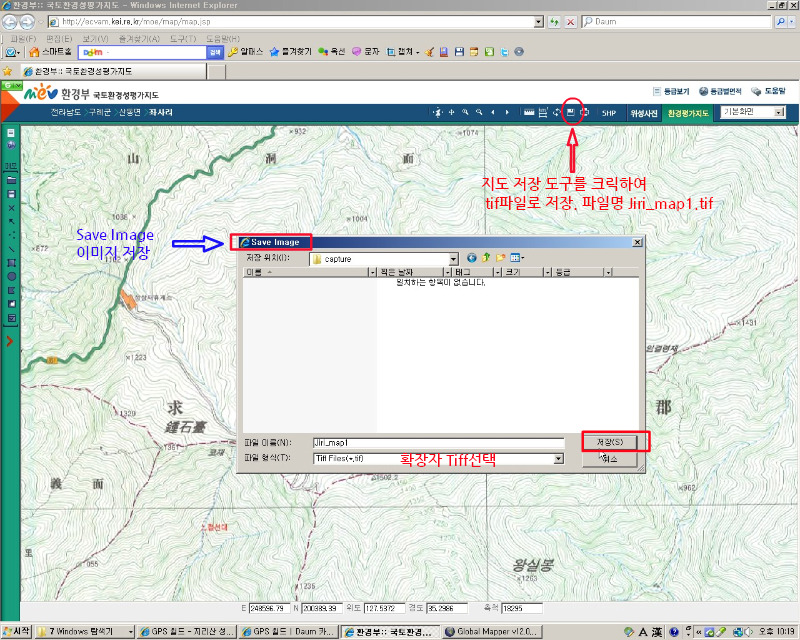Click the browser address bar
This screenshot has height=640, width=800.
(x=296, y=21)
